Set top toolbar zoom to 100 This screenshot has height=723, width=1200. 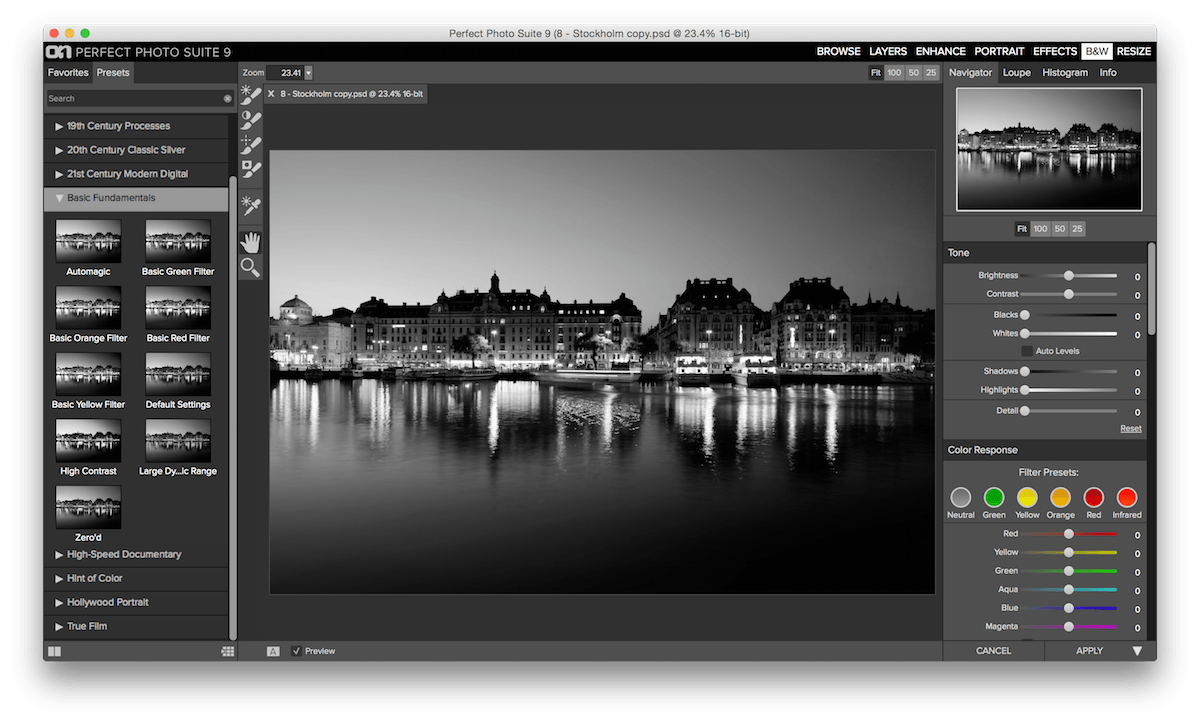point(894,73)
